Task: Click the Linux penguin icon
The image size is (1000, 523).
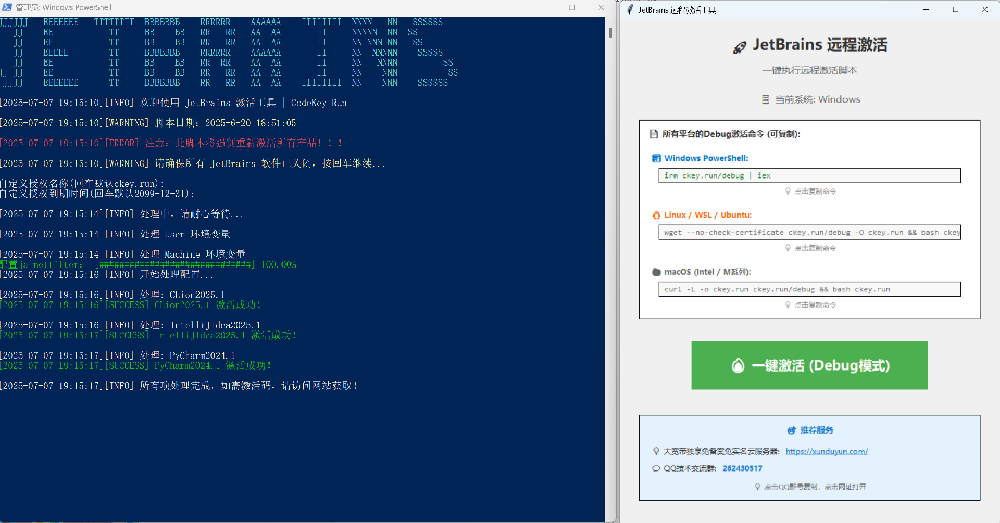Action: coord(656,215)
